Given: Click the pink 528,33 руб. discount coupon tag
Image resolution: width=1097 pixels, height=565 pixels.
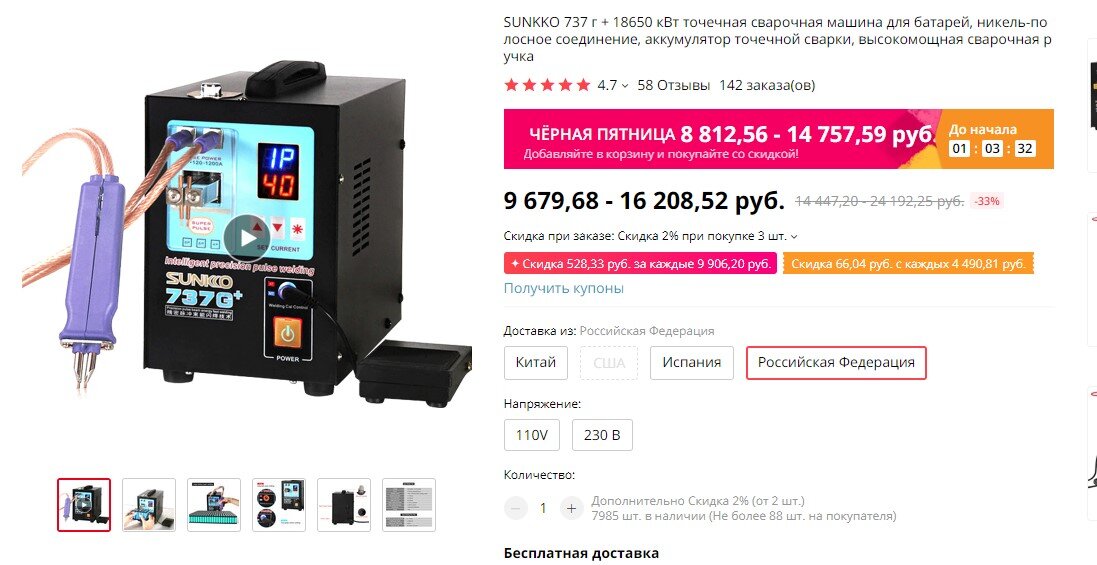Looking at the screenshot, I should [640, 264].
